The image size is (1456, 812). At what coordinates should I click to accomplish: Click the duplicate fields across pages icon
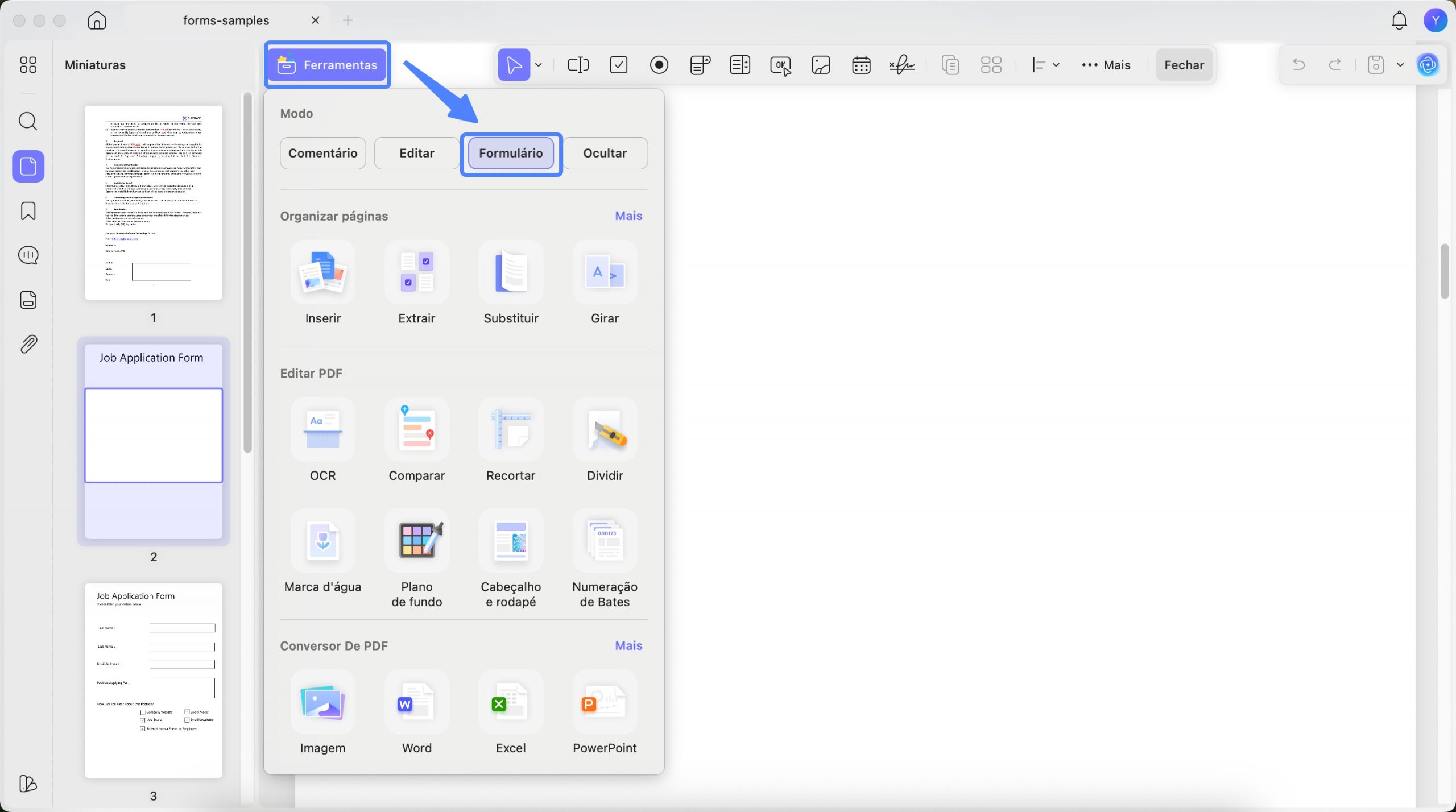pyautogui.click(x=950, y=65)
